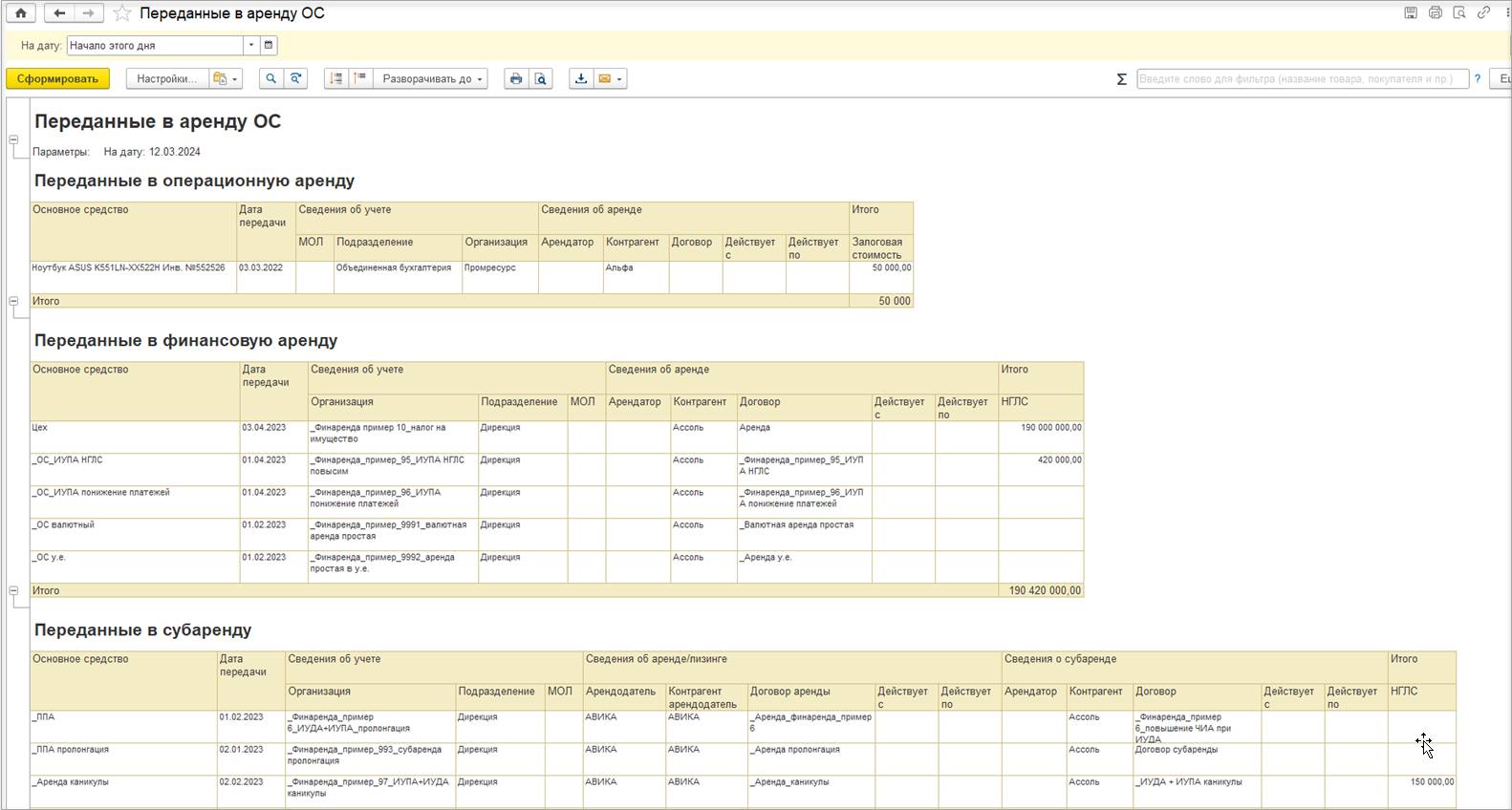This screenshot has width=1512, height=810.
Task: Click the 'Сформировать' button
Action: point(57,79)
